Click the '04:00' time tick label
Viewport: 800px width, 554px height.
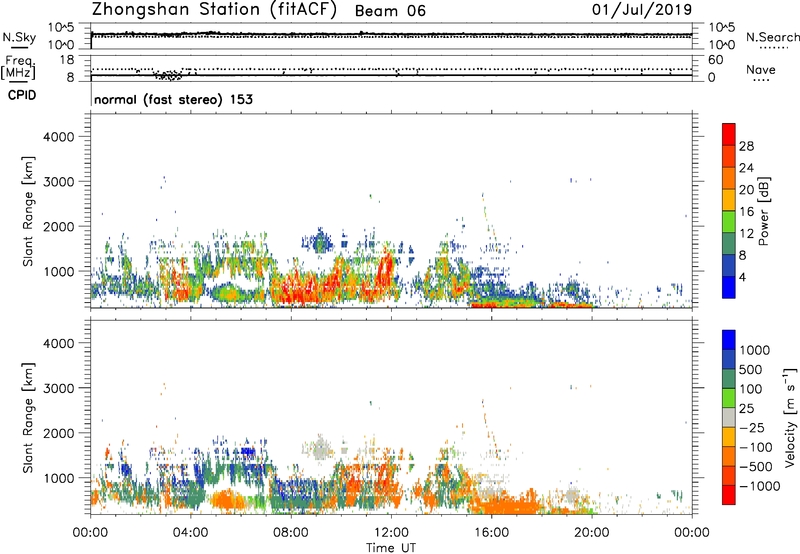tap(191, 533)
